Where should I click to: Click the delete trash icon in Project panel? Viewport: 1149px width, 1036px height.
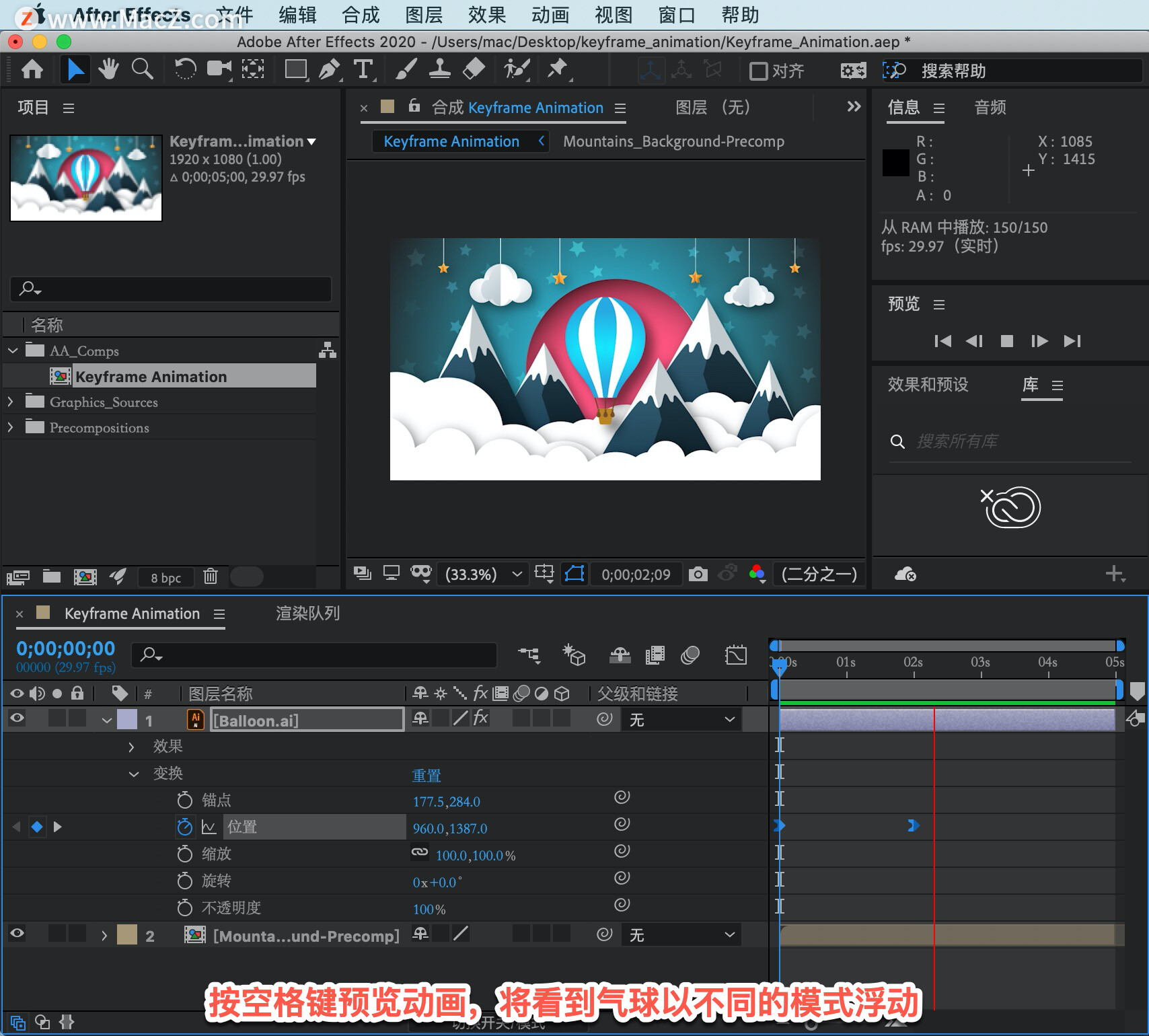(211, 576)
